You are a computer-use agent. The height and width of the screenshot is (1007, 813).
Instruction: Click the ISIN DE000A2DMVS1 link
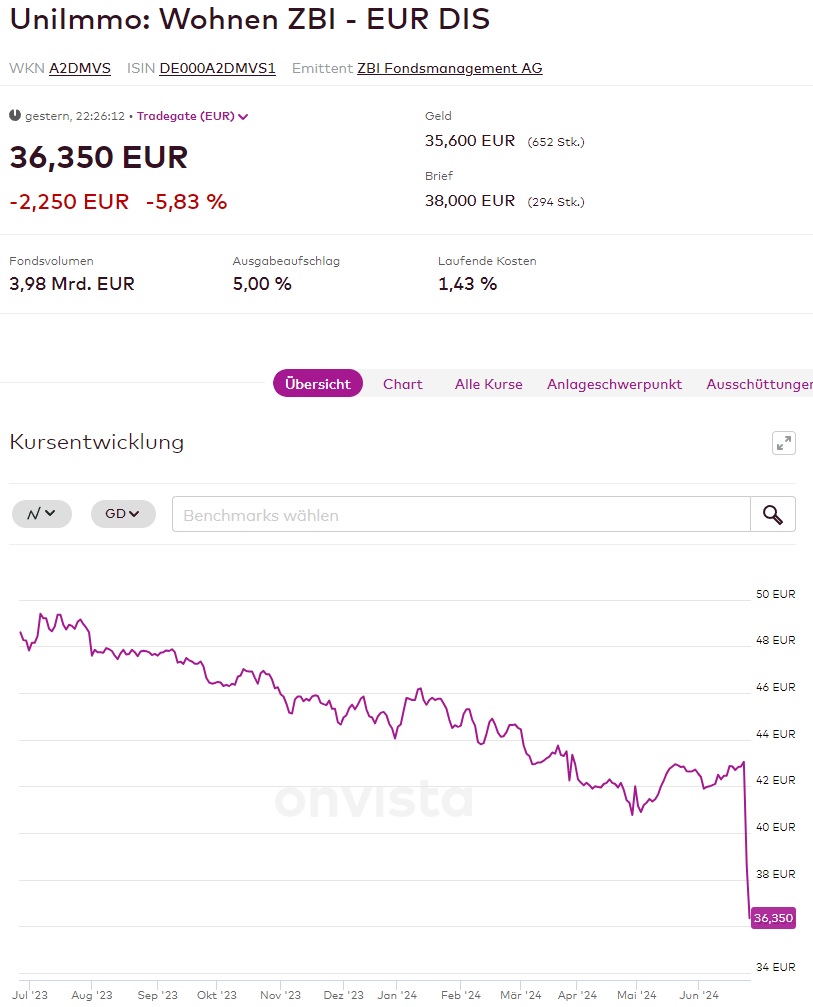point(217,68)
